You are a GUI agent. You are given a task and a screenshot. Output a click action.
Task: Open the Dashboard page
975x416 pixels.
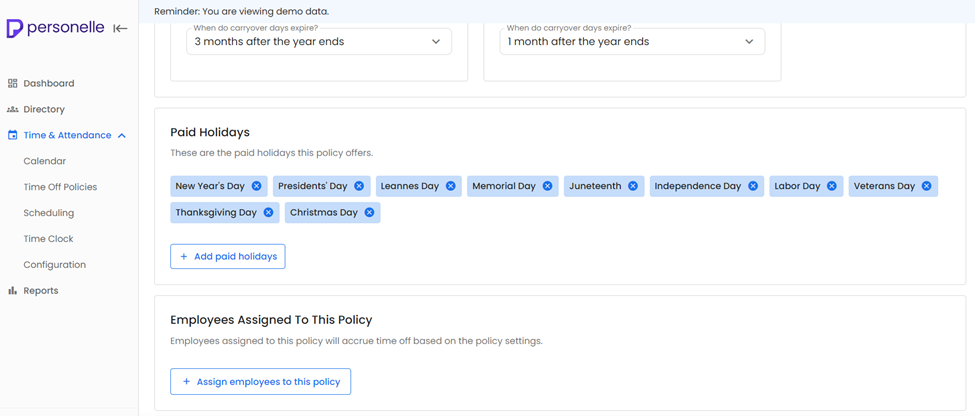[x=48, y=84]
